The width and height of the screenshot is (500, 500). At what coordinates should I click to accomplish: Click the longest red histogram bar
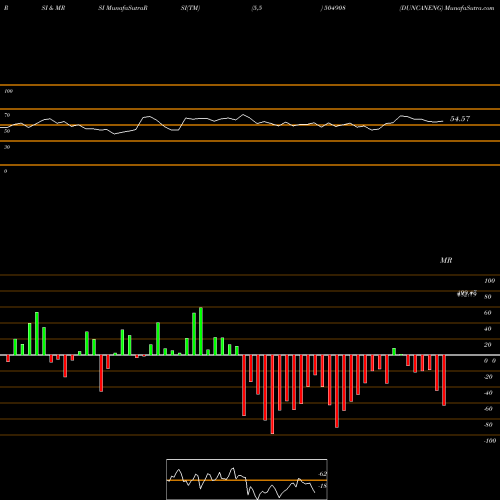[x=272, y=394]
